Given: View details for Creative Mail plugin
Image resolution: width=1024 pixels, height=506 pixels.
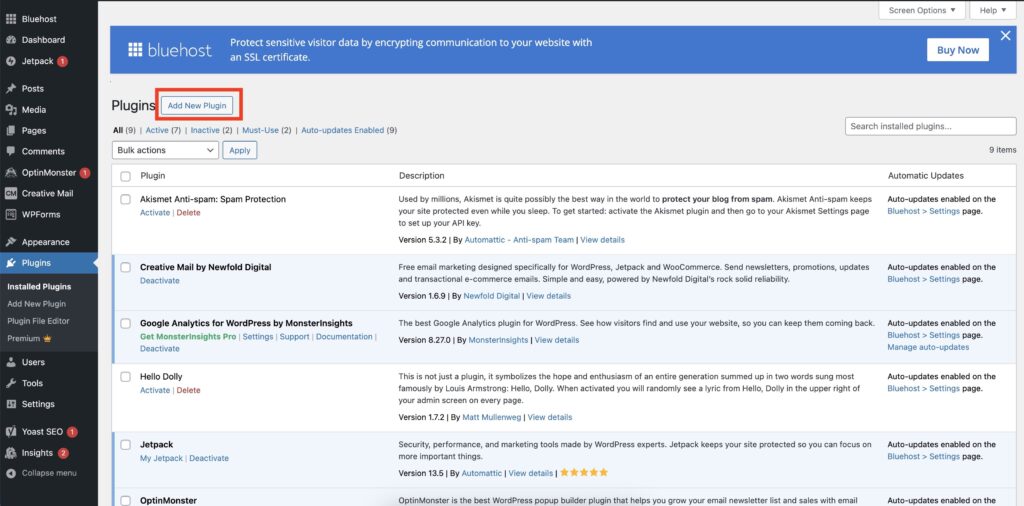Looking at the screenshot, I should (x=549, y=296).
